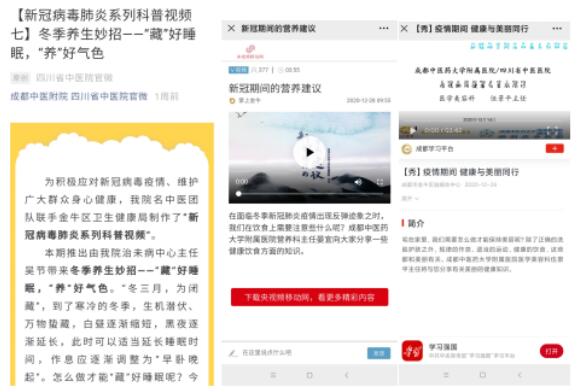Image resolution: width=578 pixels, height=392 pixels.
Task: Click the 来源 source tag
Action: [20, 77]
